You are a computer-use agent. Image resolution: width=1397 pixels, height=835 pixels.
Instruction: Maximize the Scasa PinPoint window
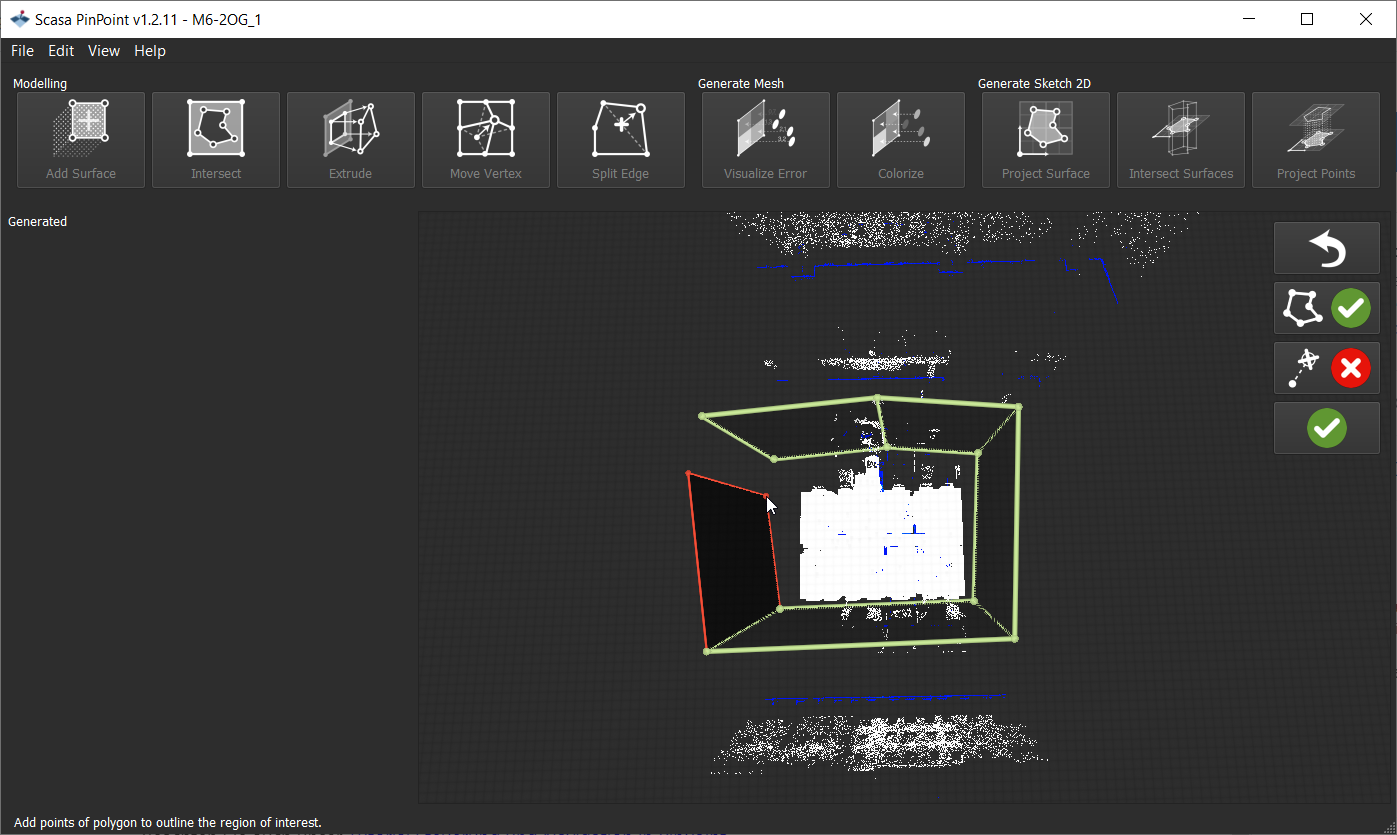[1307, 19]
